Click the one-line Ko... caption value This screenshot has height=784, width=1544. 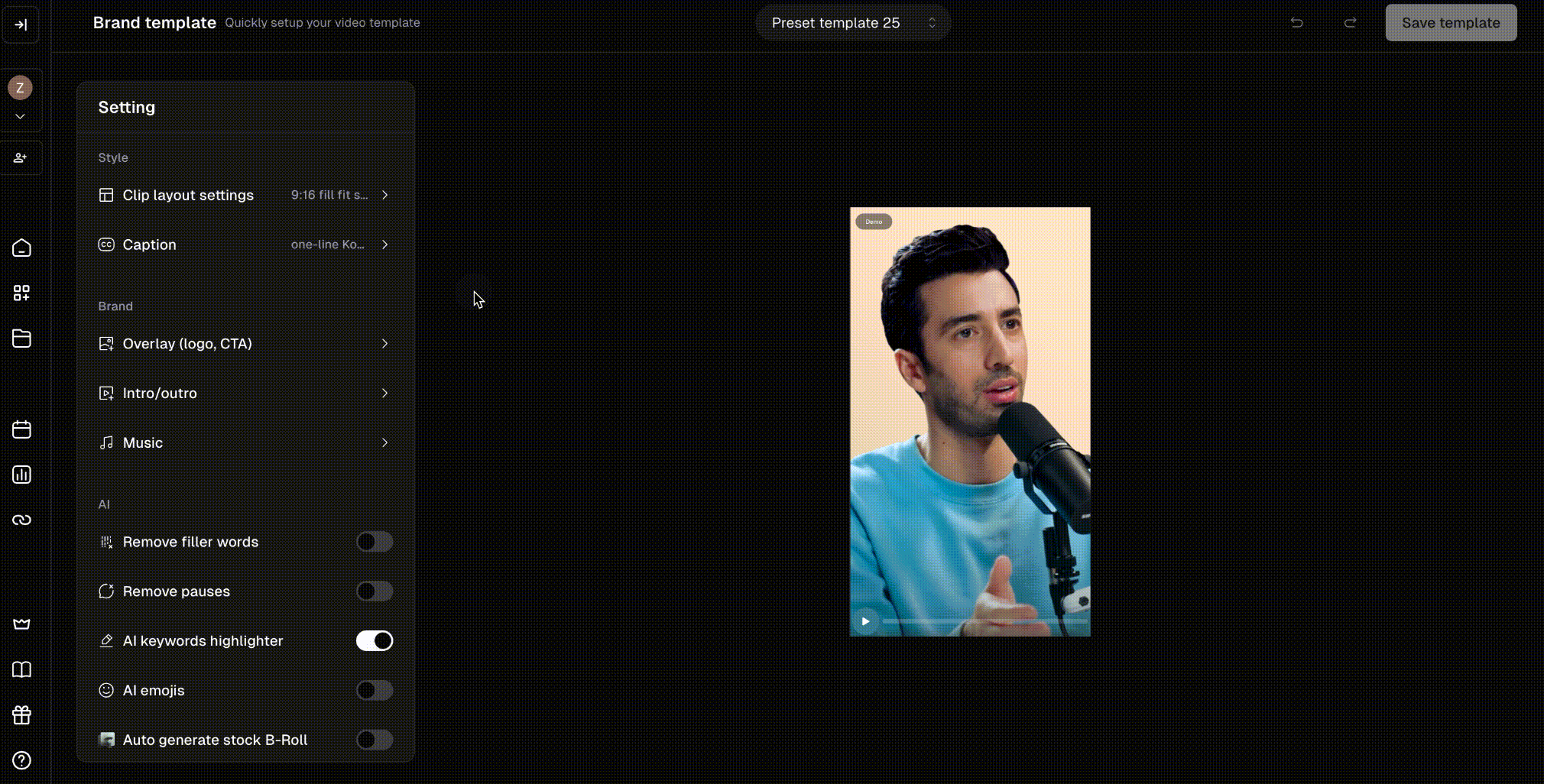click(x=328, y=245)
